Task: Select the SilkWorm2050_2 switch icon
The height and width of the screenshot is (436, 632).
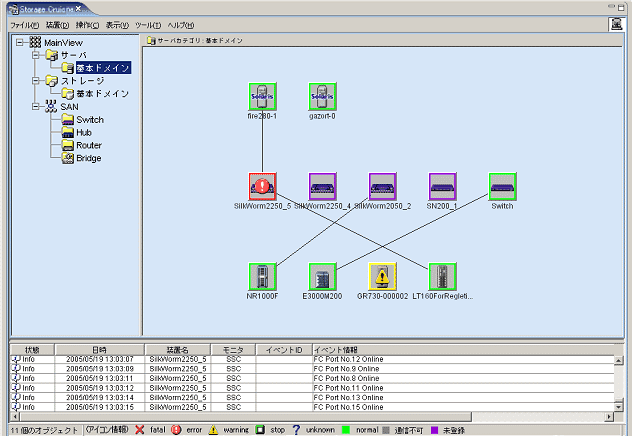Action: 382,187
